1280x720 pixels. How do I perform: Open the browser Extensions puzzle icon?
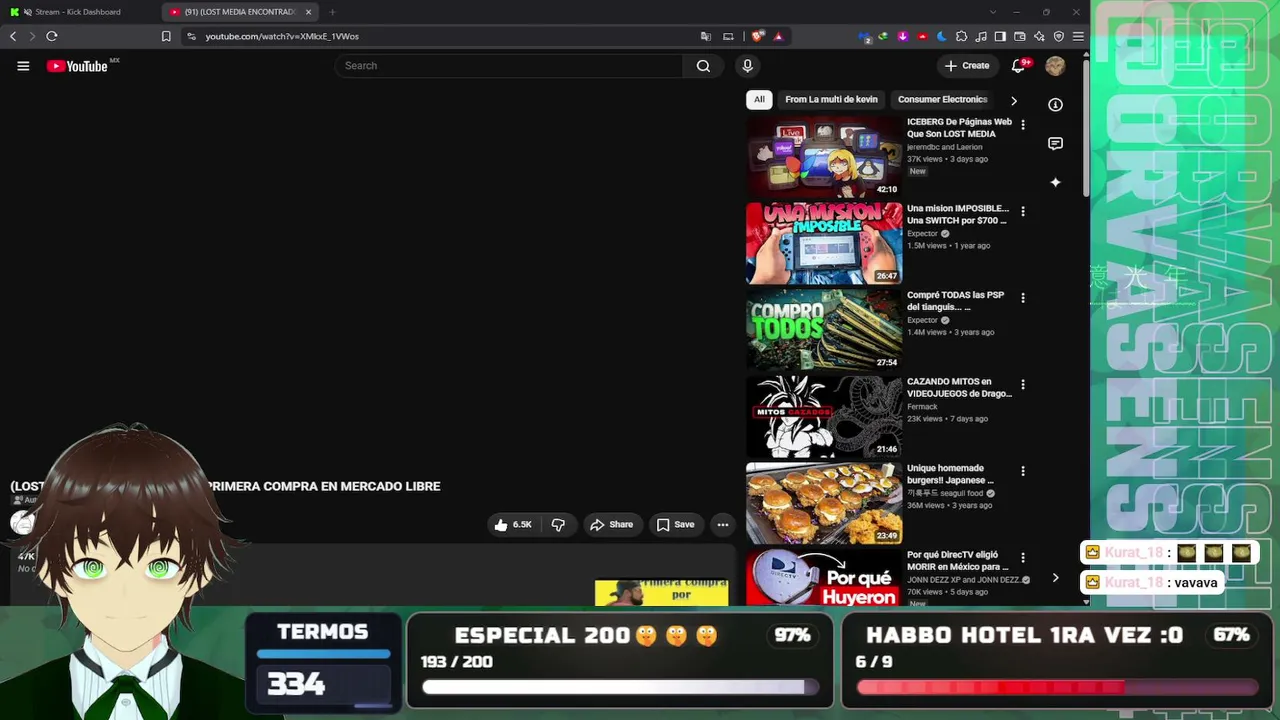point(961,36)
